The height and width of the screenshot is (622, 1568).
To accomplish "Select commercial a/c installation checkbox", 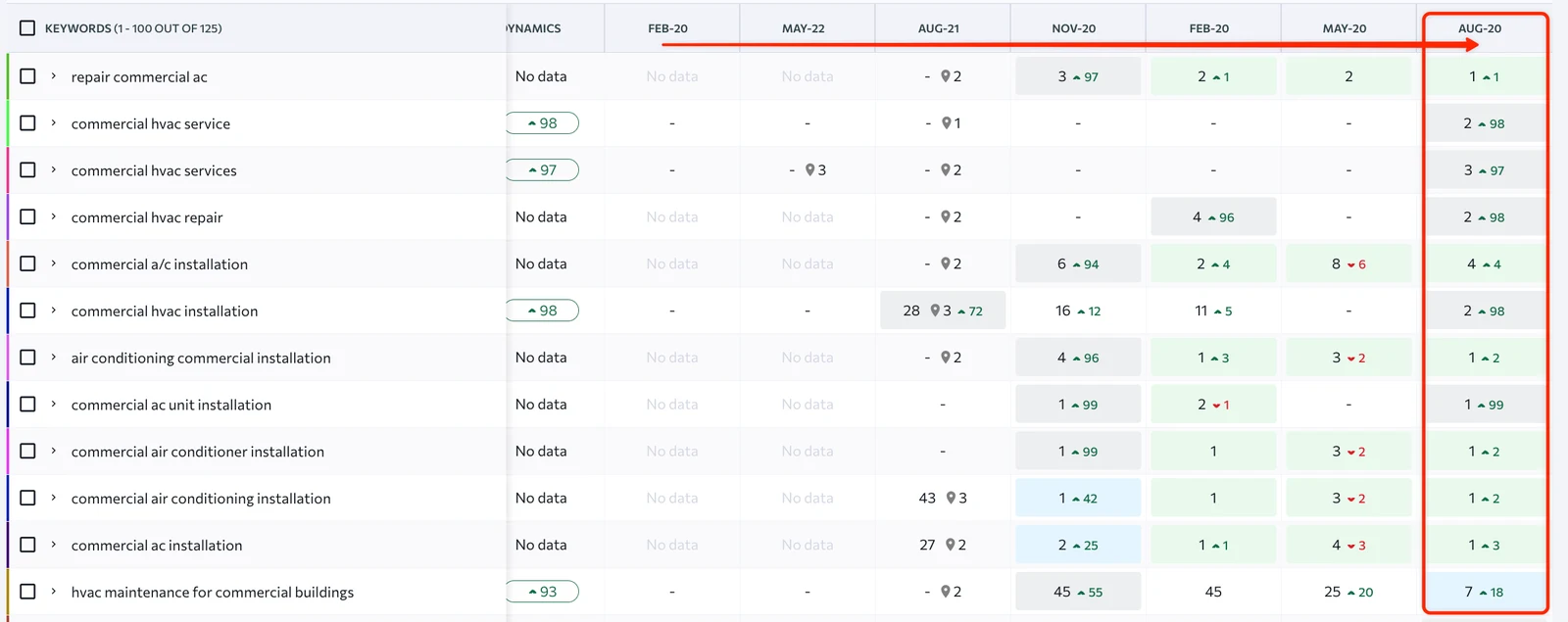I will [27, 263].
